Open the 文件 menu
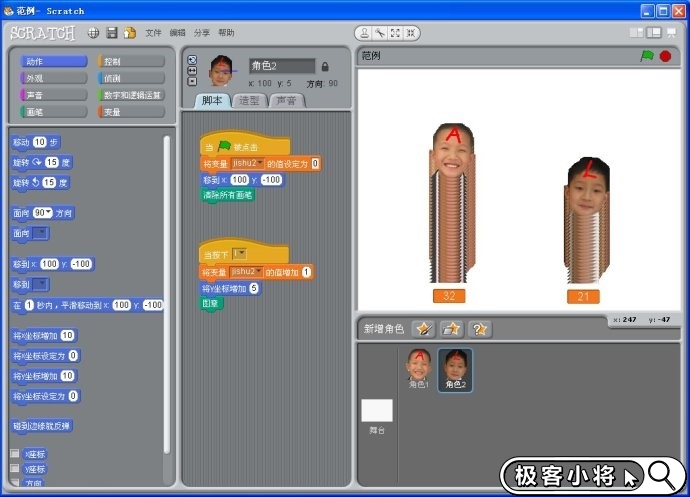This screenshot has width=690, height=497. tap(153, 33)
